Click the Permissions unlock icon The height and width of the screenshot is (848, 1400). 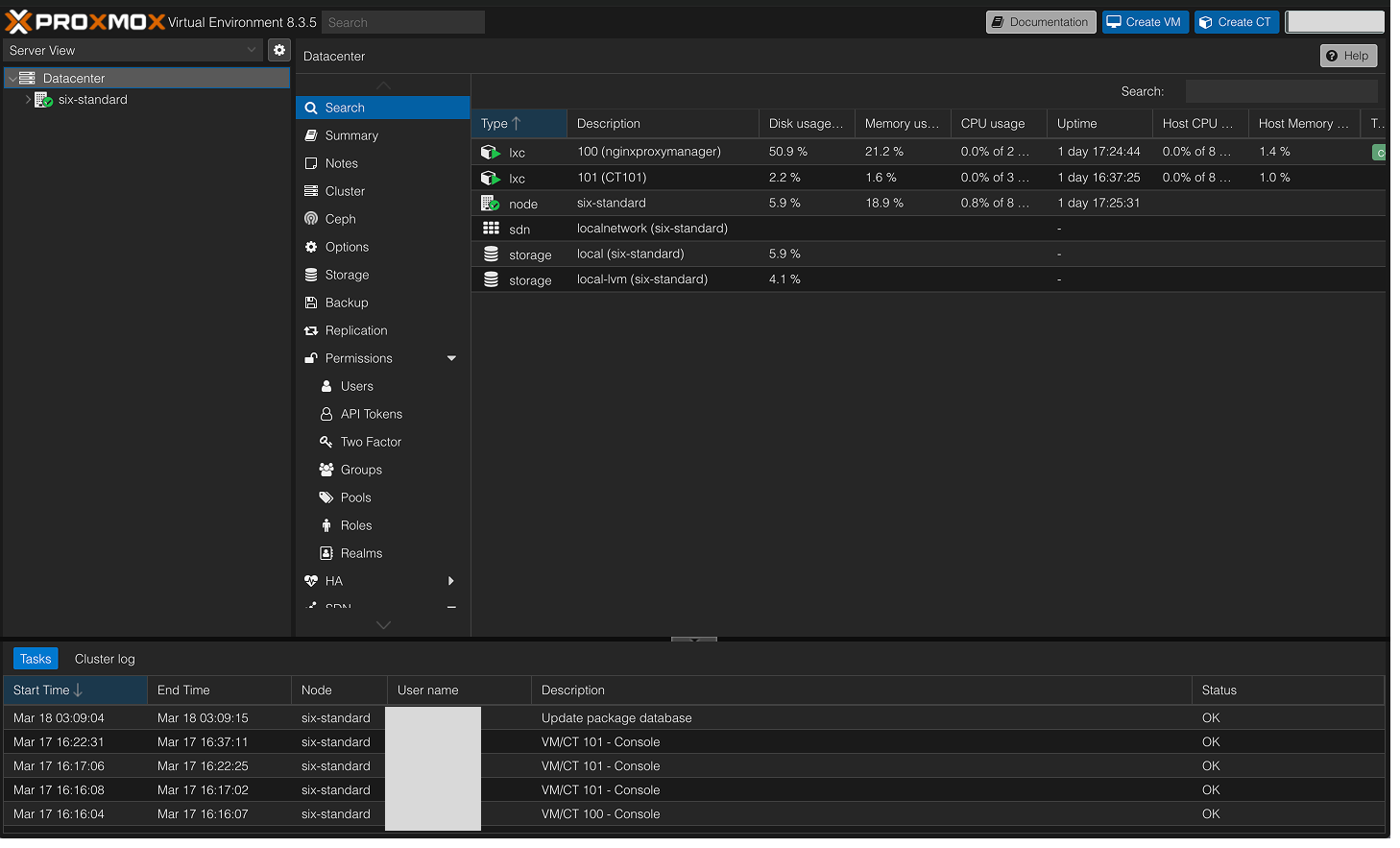coord(311,358)
